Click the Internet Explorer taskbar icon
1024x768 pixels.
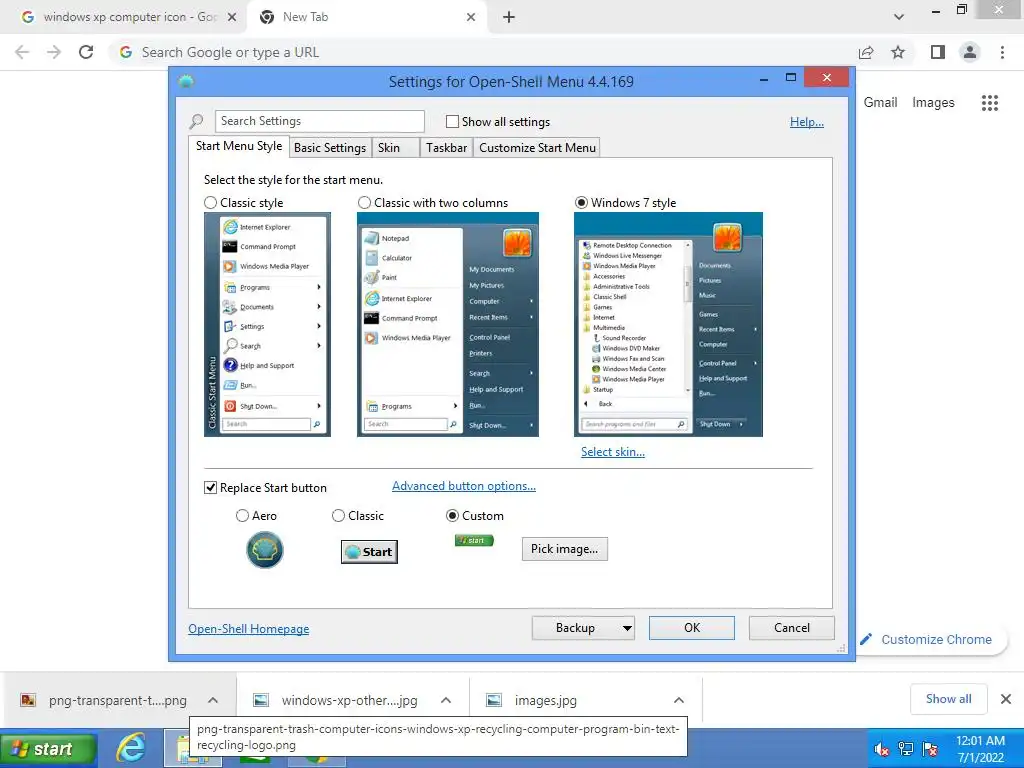click(131, 748)
